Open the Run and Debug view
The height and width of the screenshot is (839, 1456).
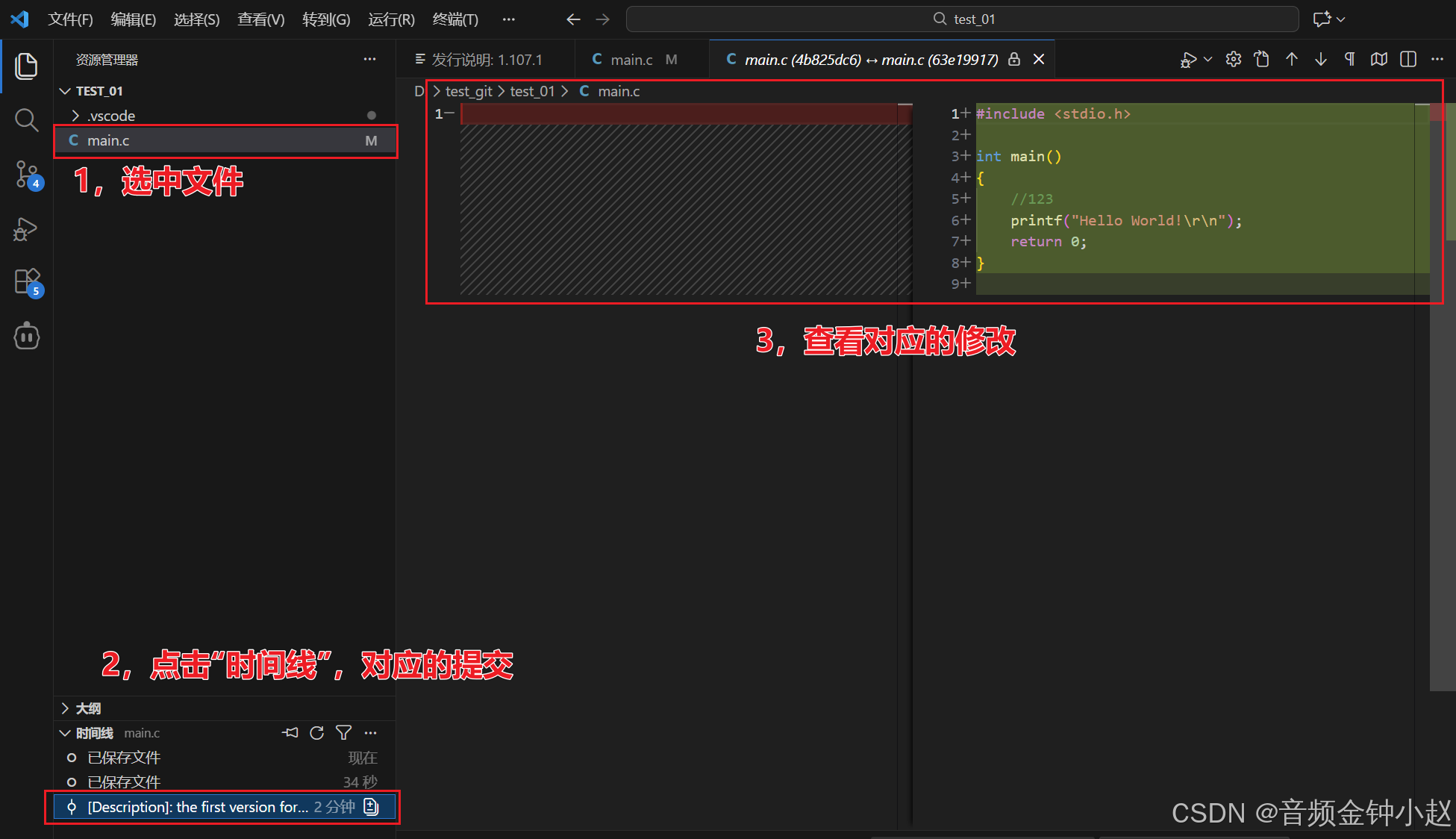26,229
